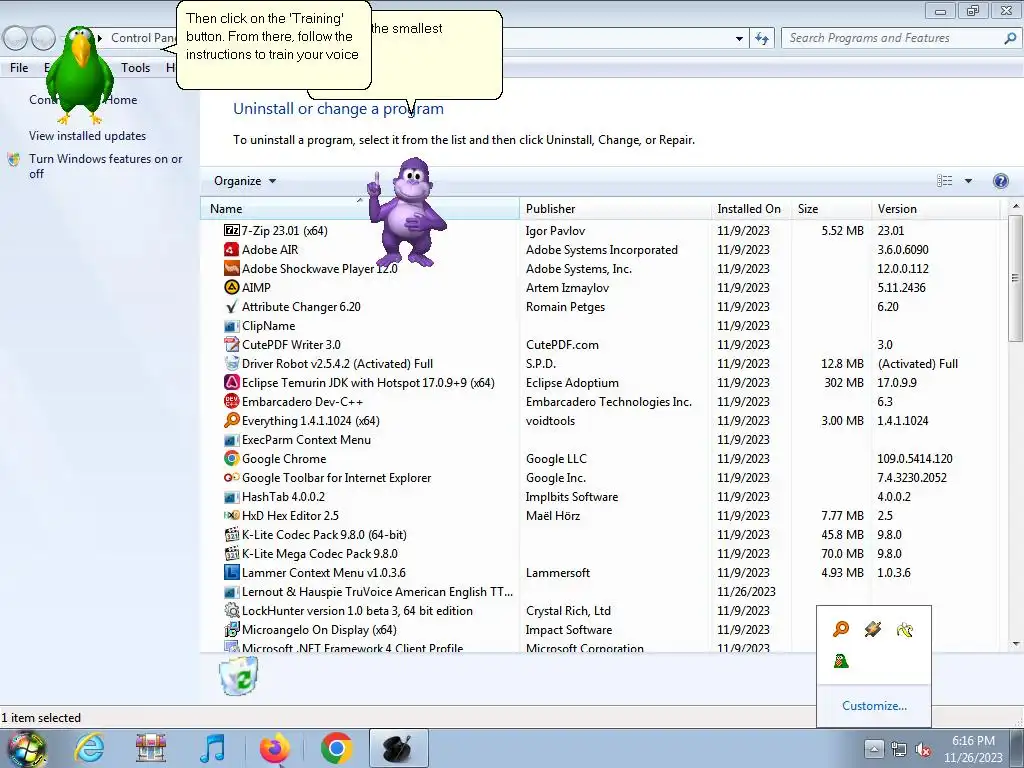Sort by the Version column header
Viewport: 1024px width, 768px height.
tap(935, 209)
